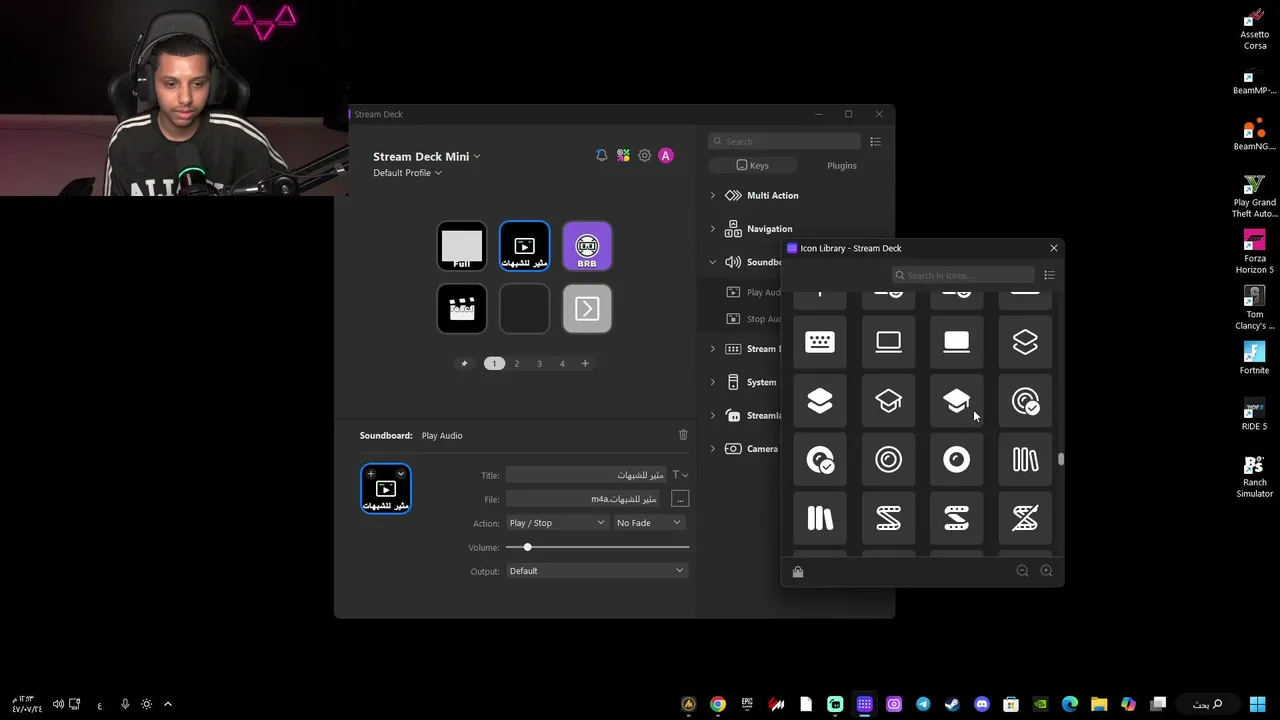Image resolution: width=1280 pixels, height=720 pixels.
Task: Pick the filled laptop icon
Action: point(957,342)
